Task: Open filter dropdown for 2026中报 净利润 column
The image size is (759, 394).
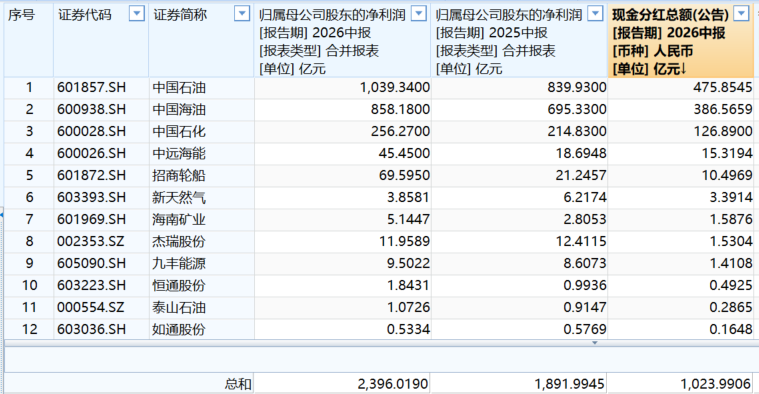Action: click(x=419, y=14)
